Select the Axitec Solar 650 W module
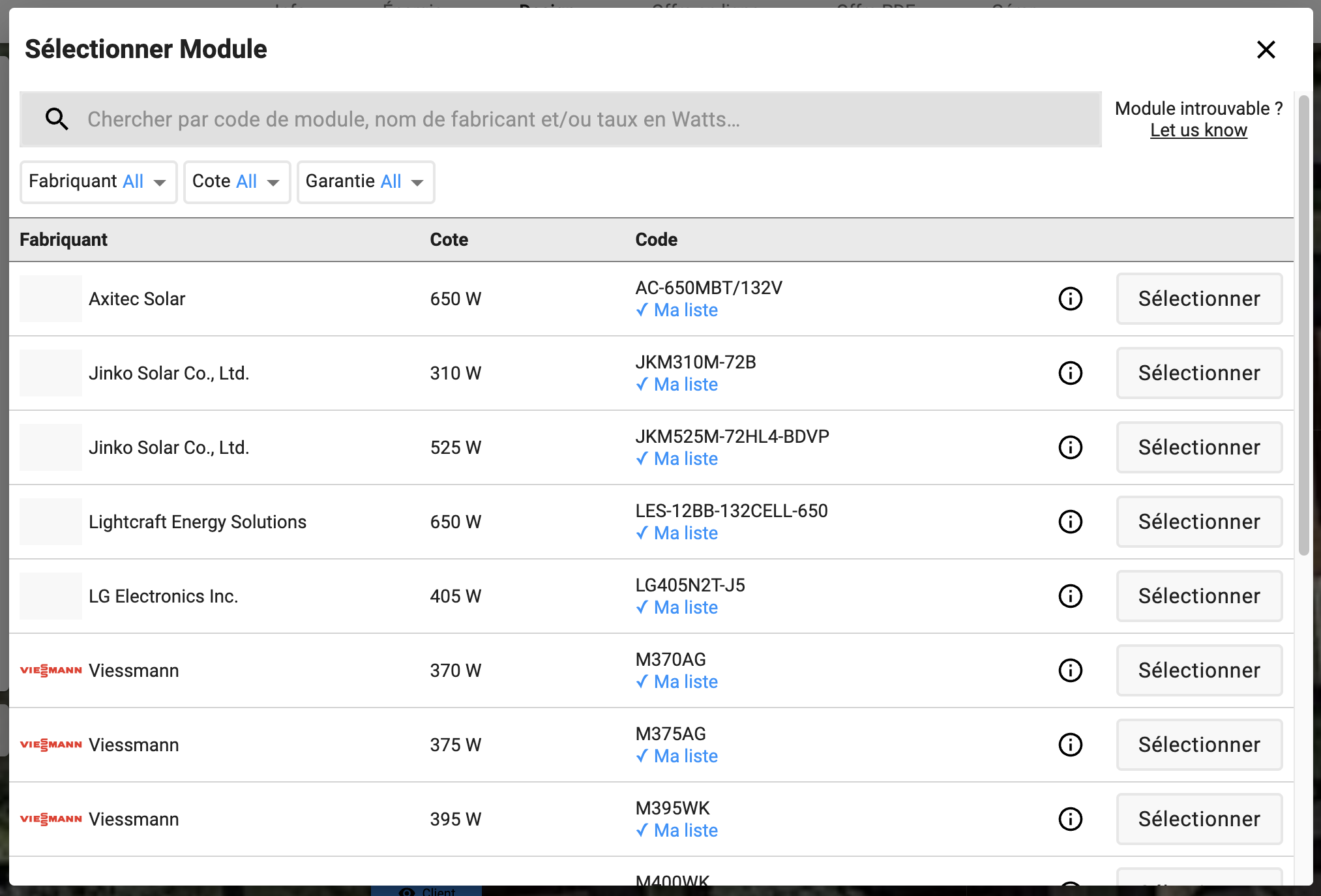Viewport: 1321px width, 896px height. pos(1199,299)
